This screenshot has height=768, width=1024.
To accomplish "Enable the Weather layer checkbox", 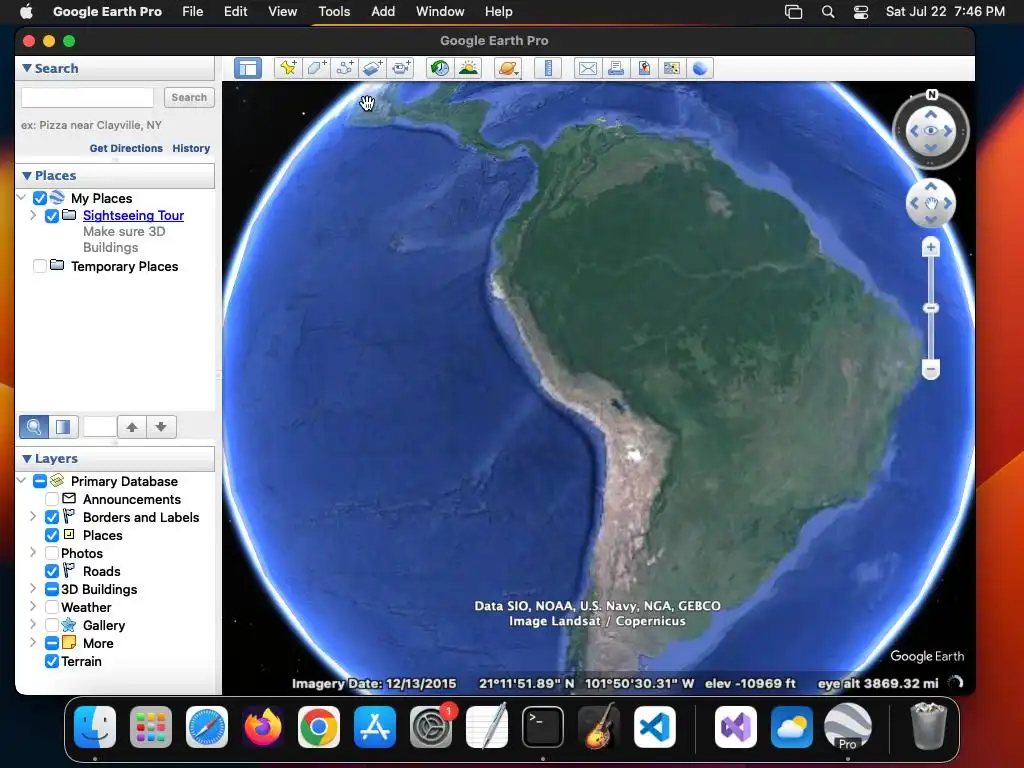I will (52, 607).
